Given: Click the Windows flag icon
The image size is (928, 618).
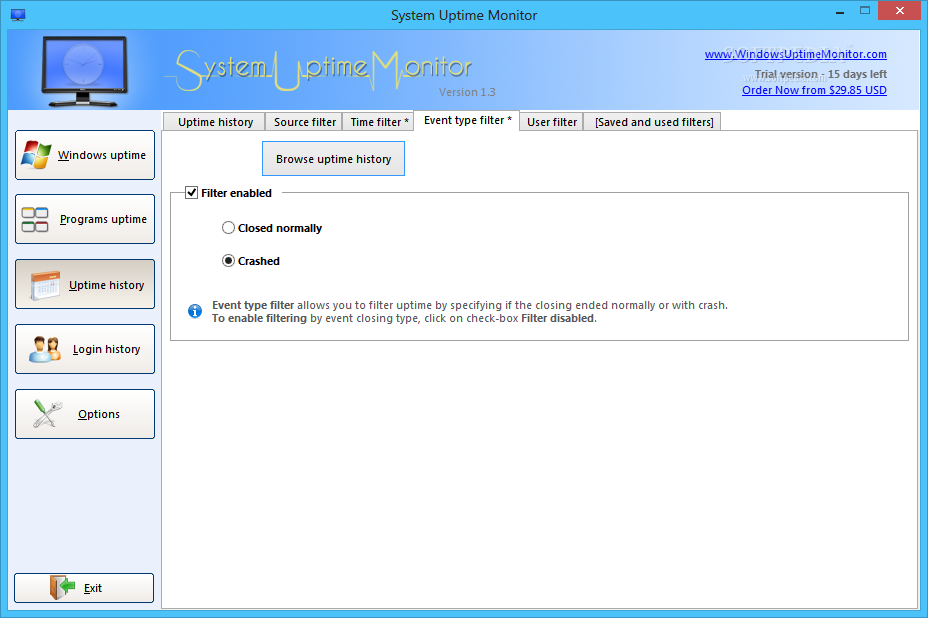Looking at the screenshot, I should click(x=36, y=155).
